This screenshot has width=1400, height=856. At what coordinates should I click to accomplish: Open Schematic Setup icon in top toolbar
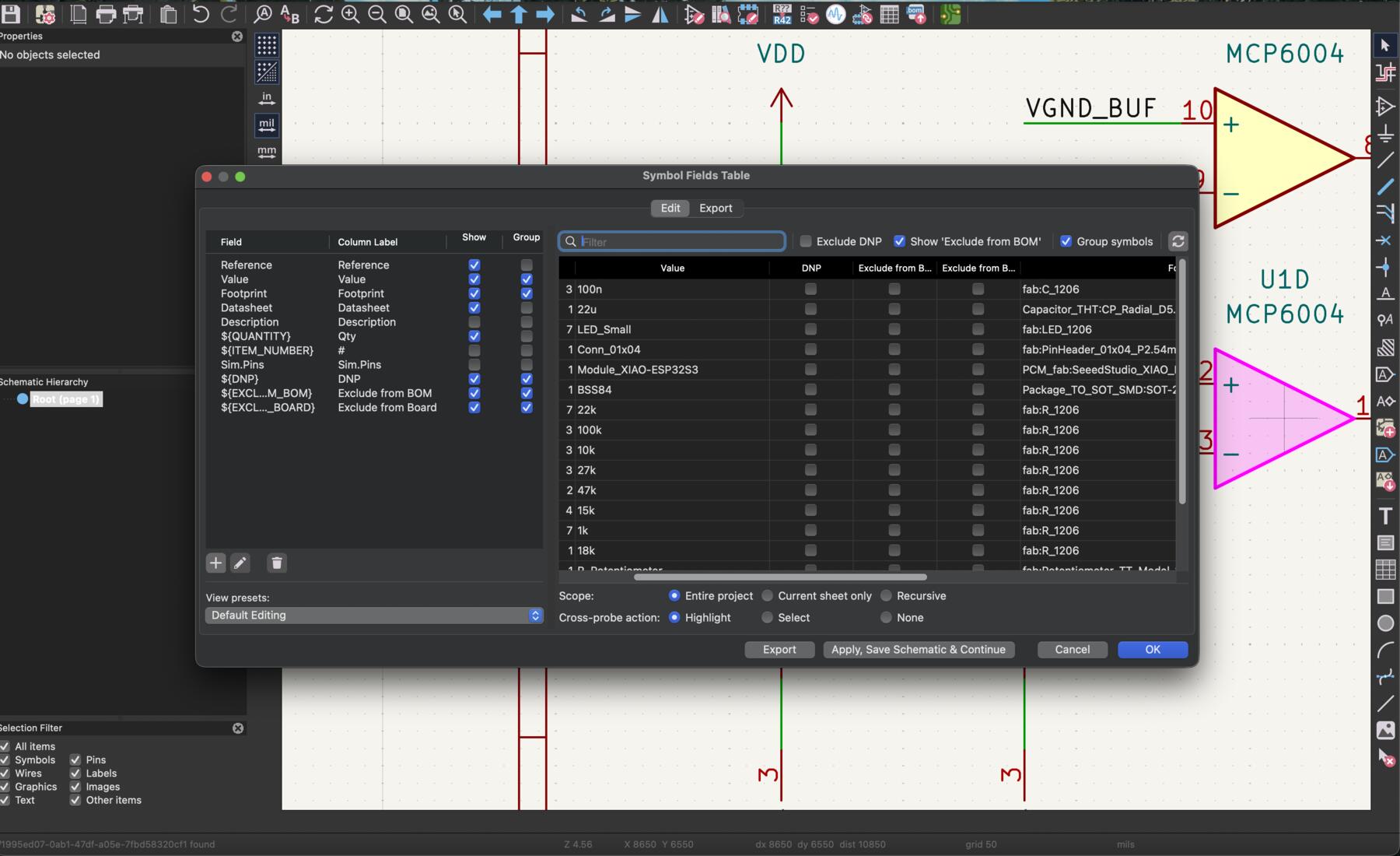[x=45, y=14]
